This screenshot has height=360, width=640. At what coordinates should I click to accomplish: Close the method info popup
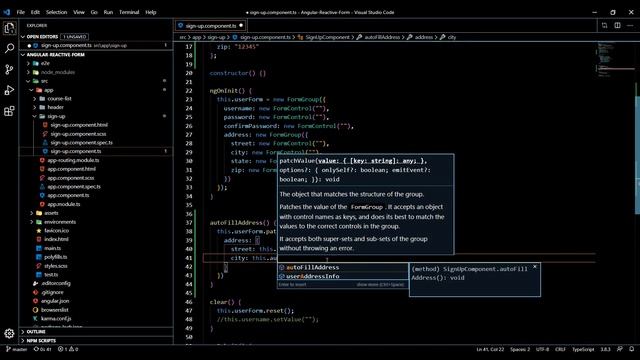535,267
